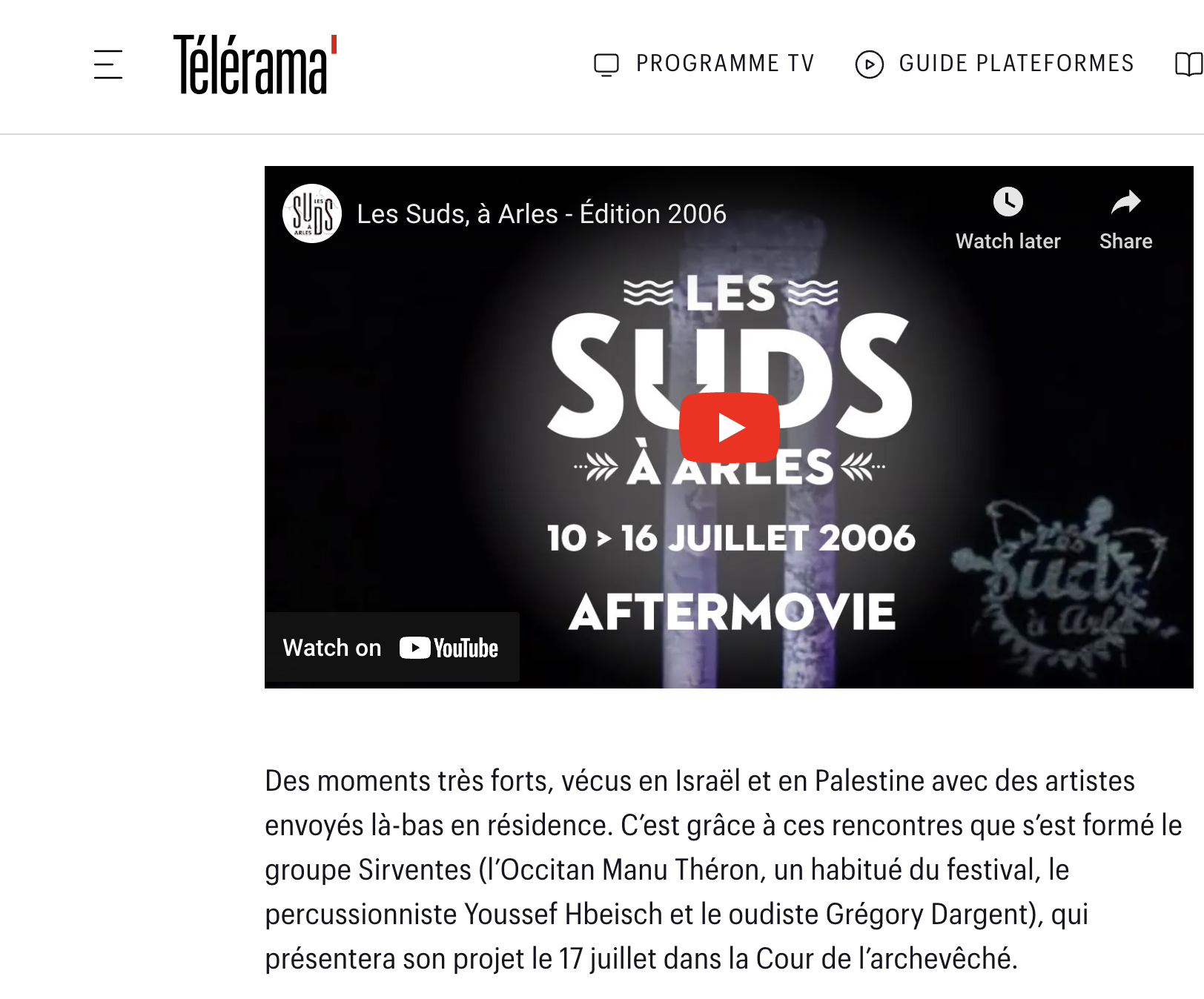The width and height of the screenshot is (1204, 999).
Task: Open video title Les Suds, à Arles - Édition 2006
Action: tap(542, 213)
